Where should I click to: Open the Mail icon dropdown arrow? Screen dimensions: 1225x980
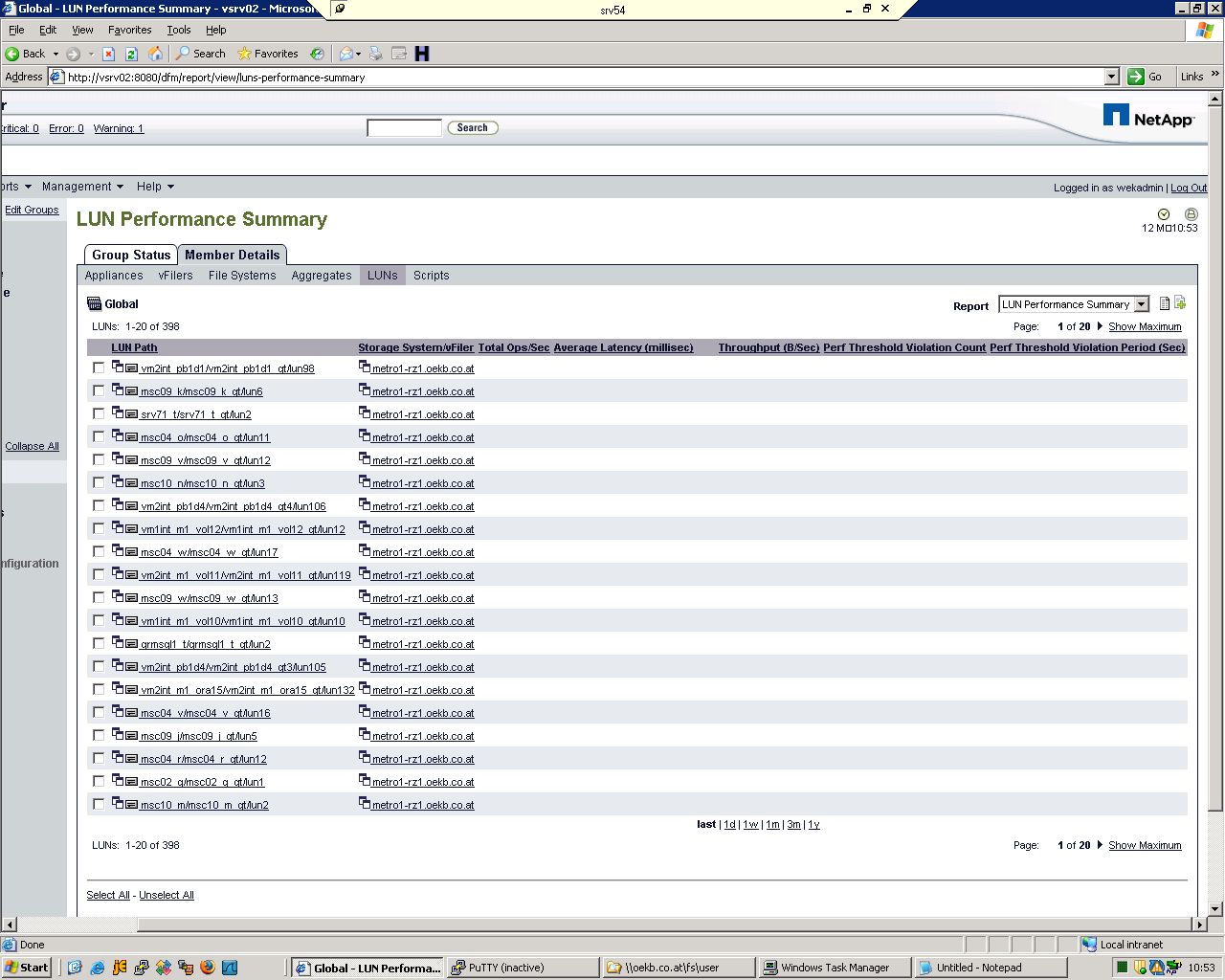click(359, 54)
